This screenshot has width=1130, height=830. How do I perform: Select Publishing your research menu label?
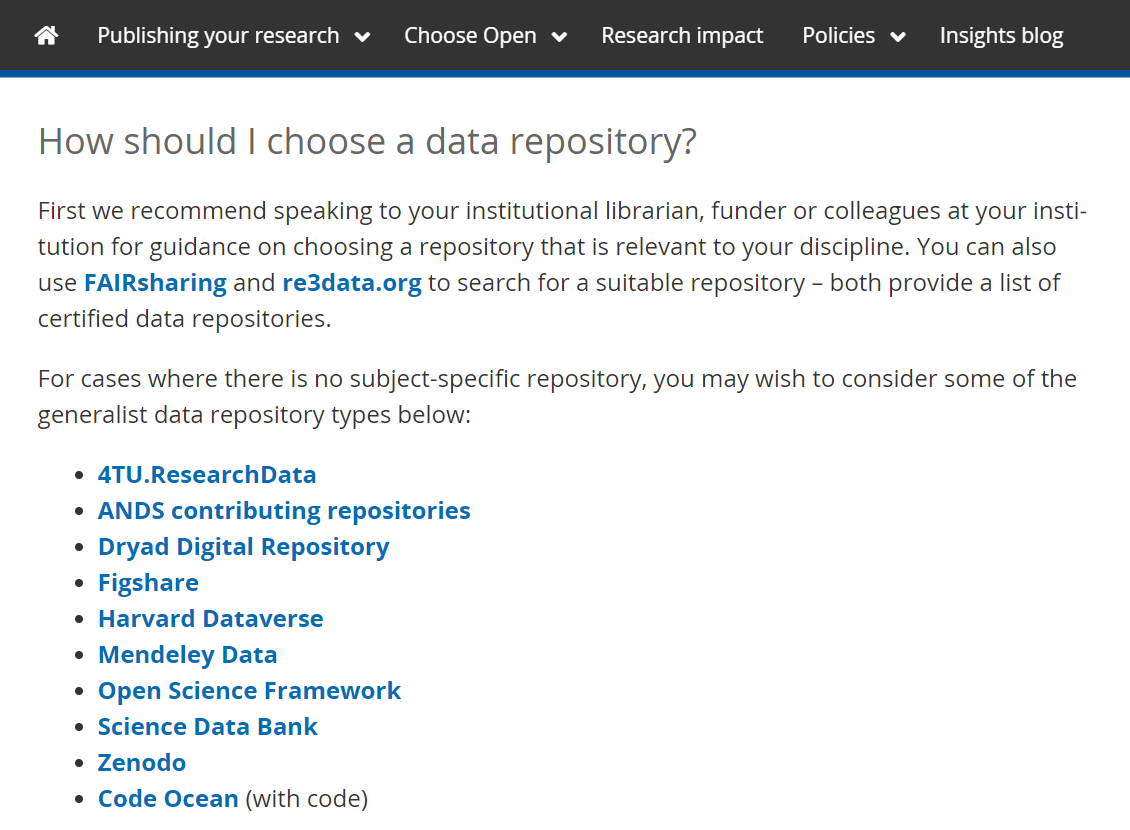point(218,36)
